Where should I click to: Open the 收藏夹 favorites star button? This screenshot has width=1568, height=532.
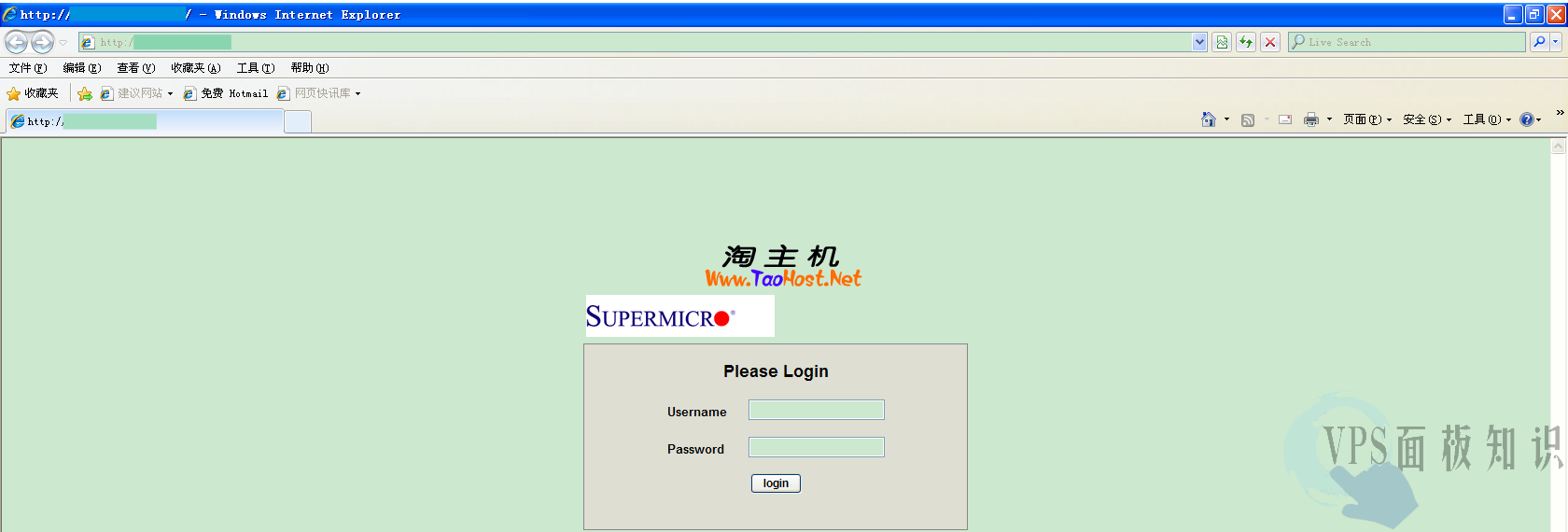[33, 93]
